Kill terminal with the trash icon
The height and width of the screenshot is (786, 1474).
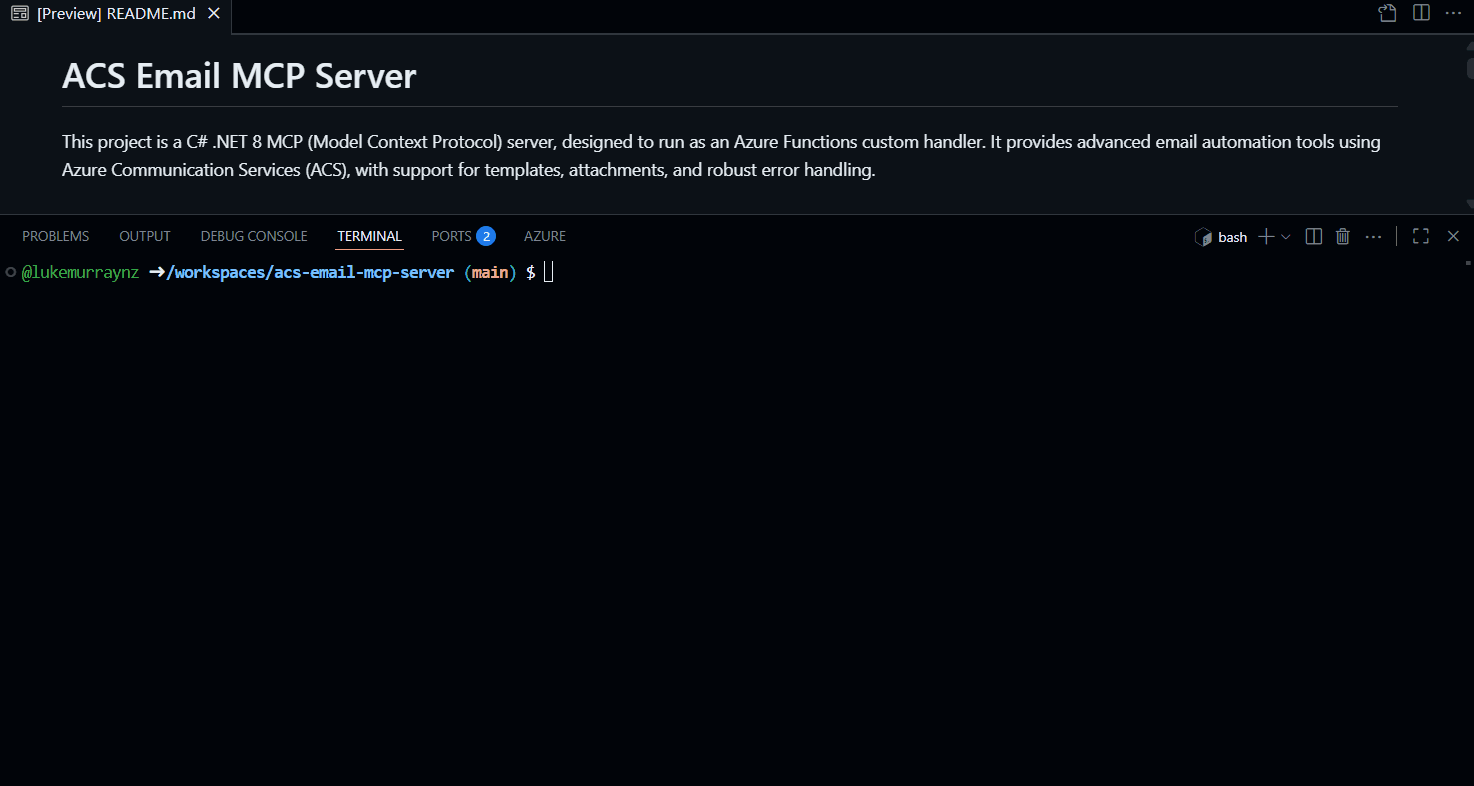1343,236
